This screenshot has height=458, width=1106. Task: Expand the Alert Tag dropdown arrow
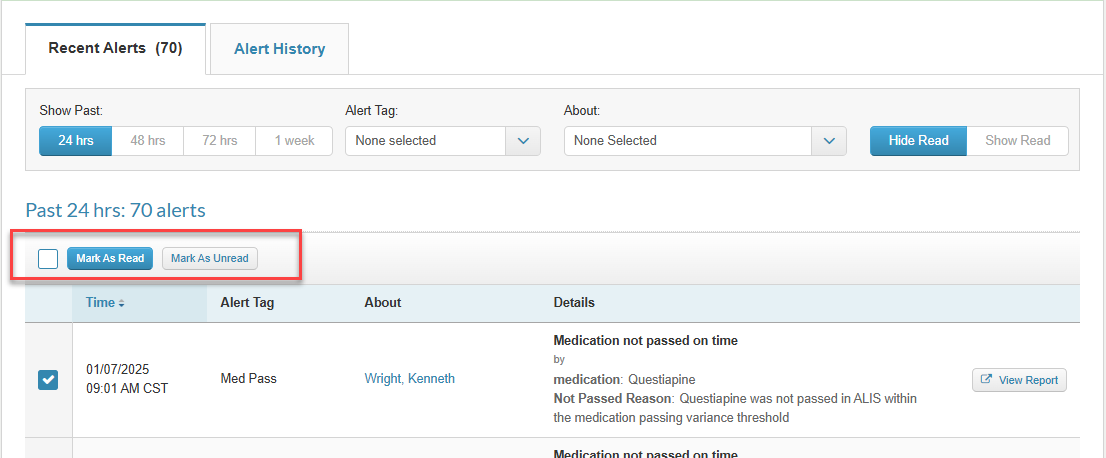(x=523, y=140)
